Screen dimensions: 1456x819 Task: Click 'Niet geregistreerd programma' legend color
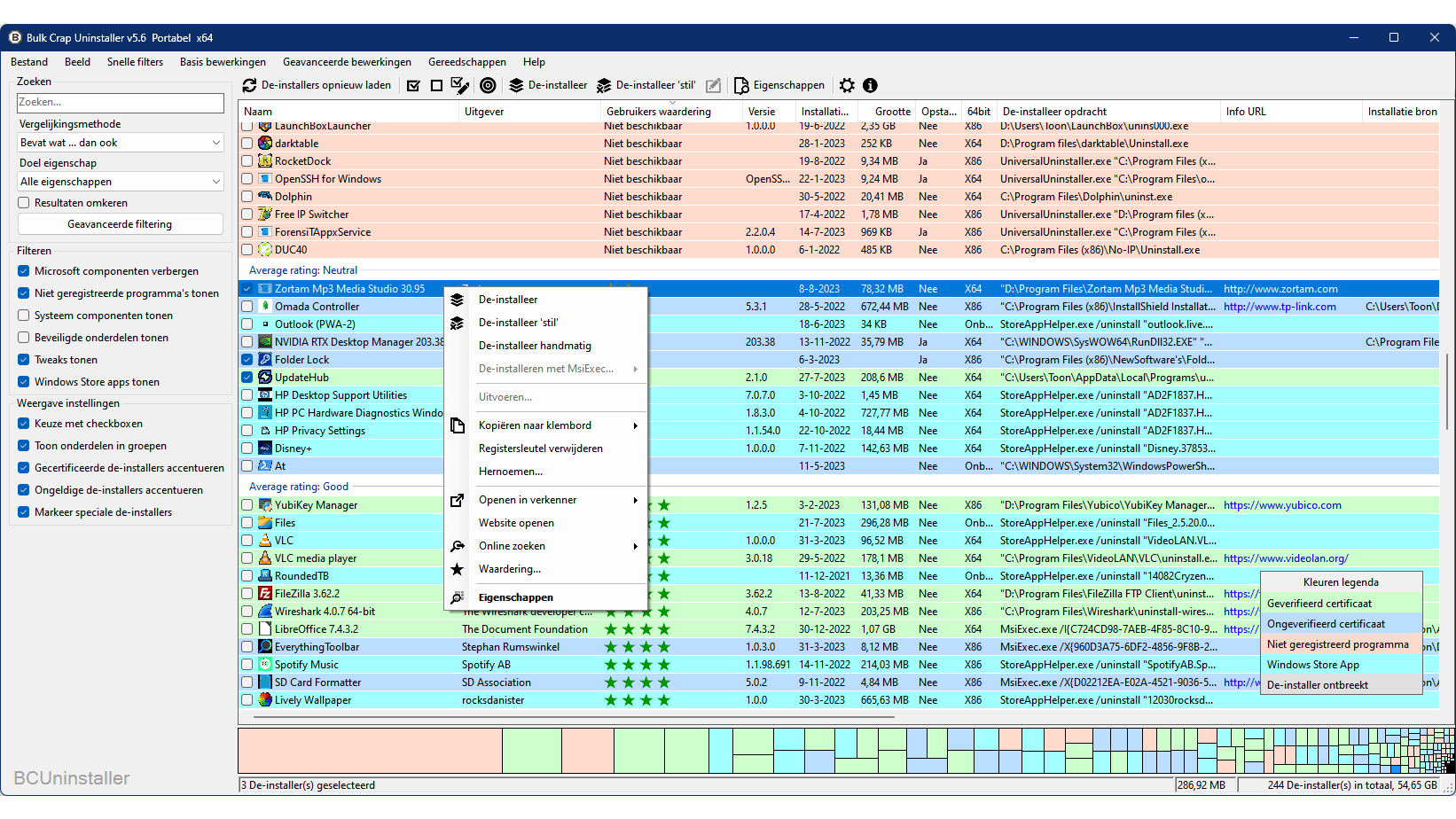point(1341,644)
